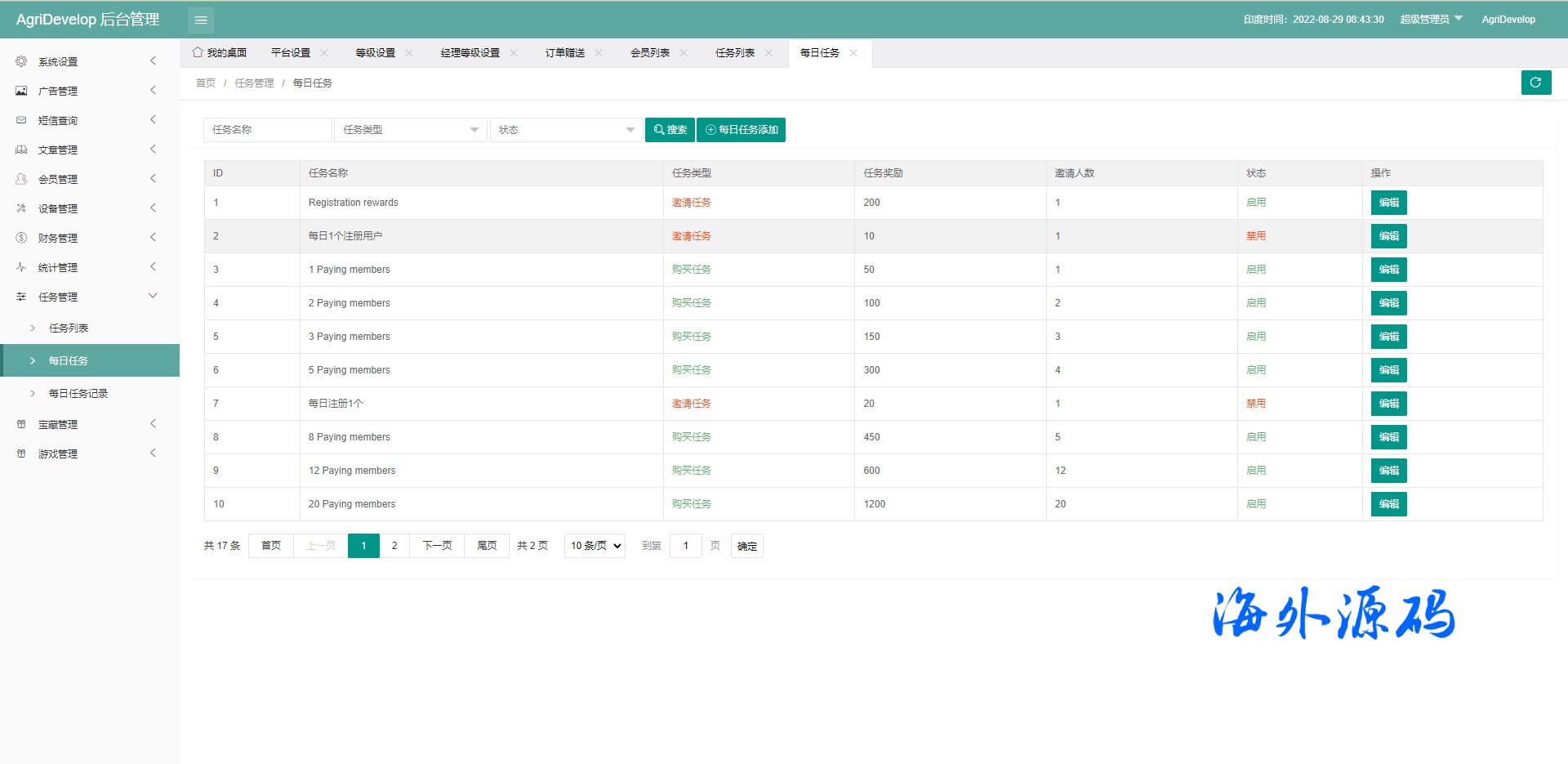1568x764 pixels.
Task: Click the user icon beside 会员管理
Action: coord(21,179)
